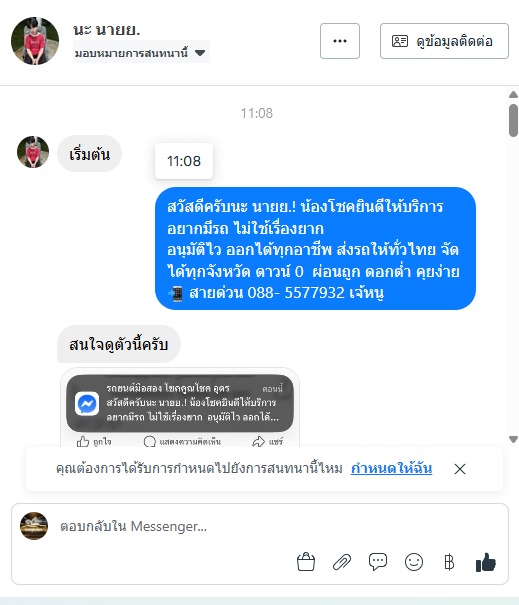Click the scrollbar down arrow
This screenshot has height=605, width=519.
point(513,439)
